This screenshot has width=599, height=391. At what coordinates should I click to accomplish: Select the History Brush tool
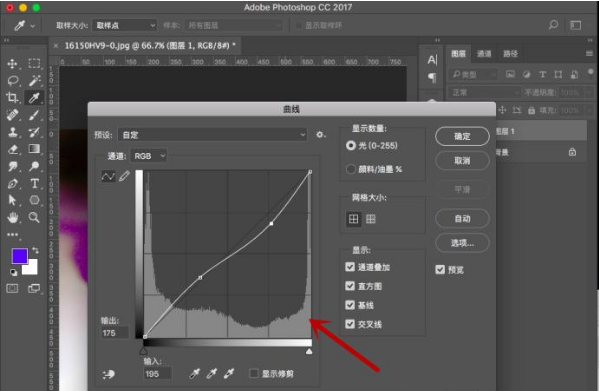[34, 132]
